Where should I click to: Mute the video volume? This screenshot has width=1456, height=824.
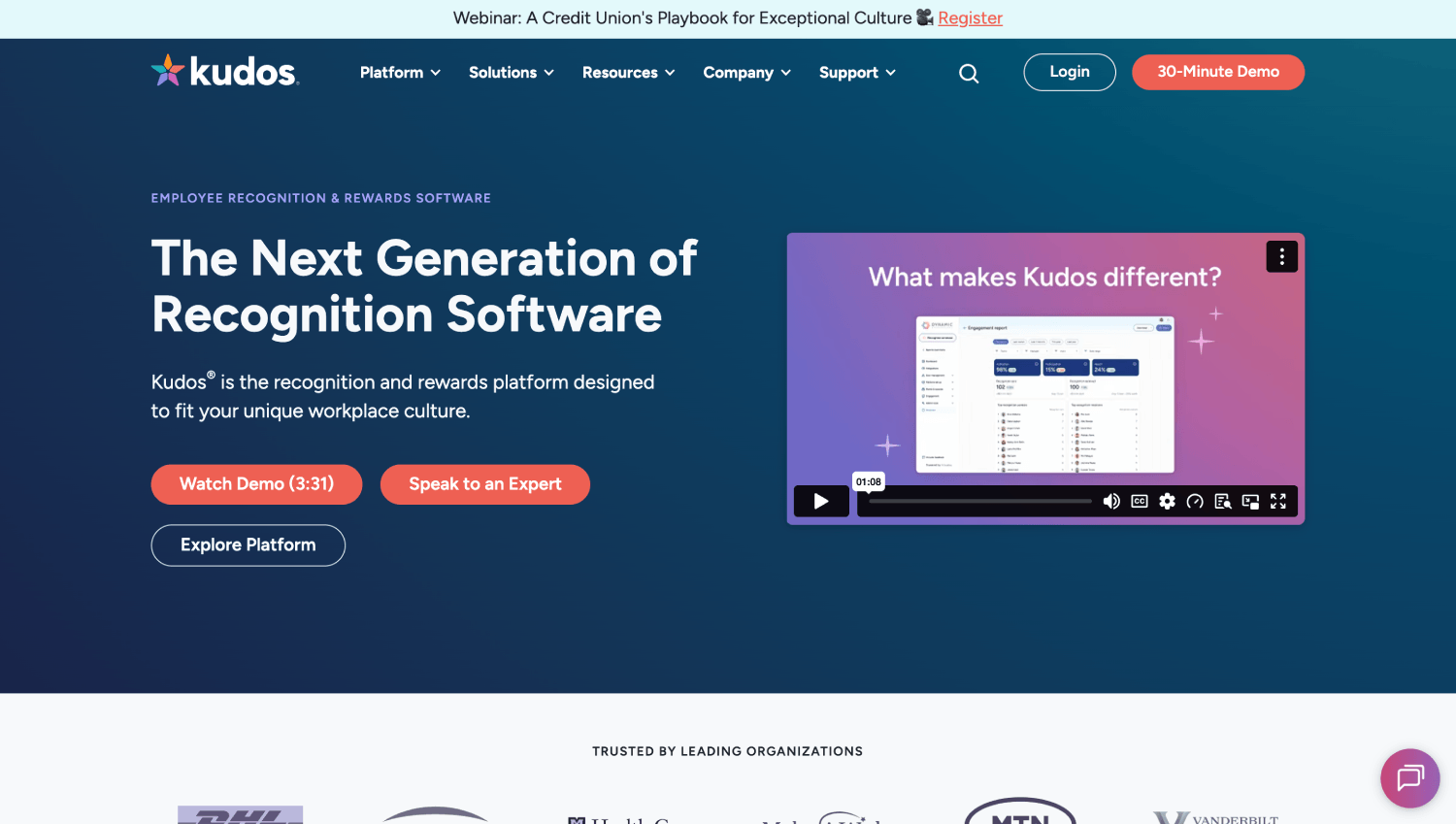pos(1111,501)
